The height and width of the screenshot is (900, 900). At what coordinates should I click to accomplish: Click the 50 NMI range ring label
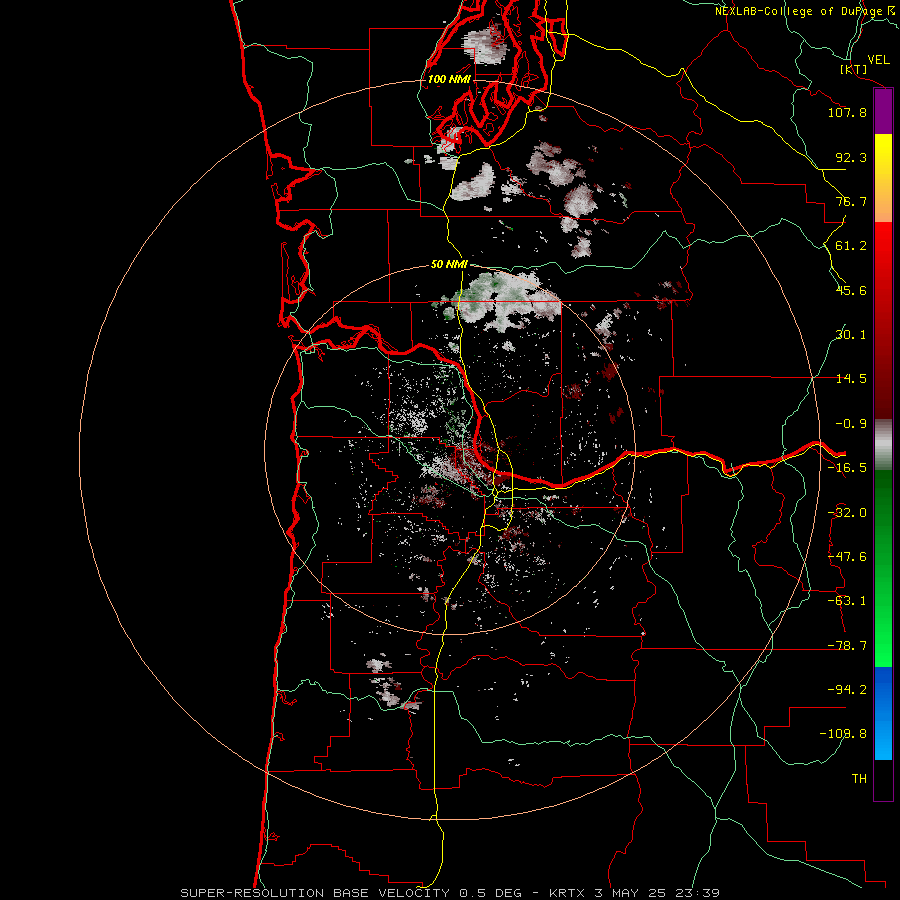(x=449, y=264)
